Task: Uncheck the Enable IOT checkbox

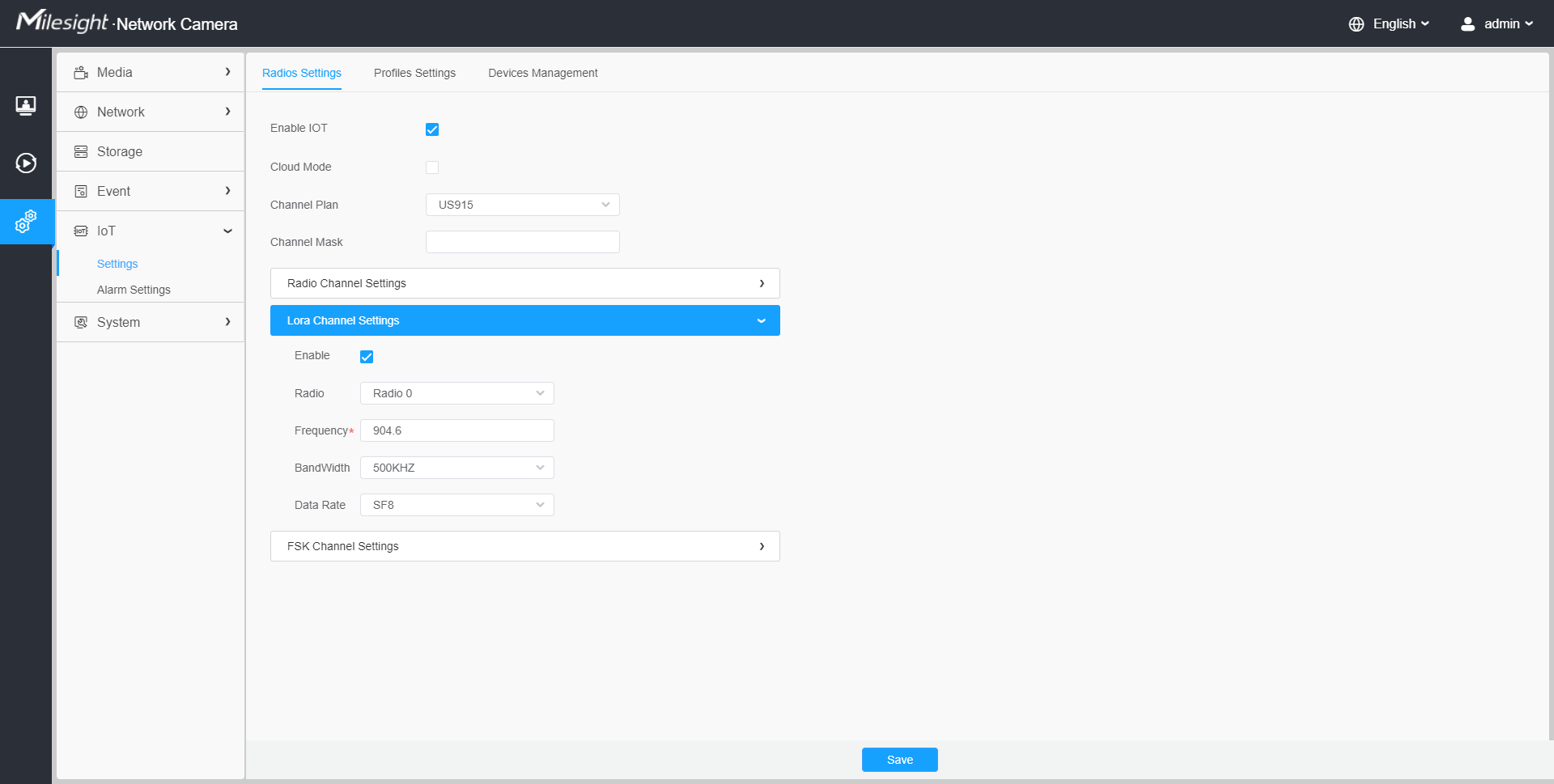Action: point(432,129)
